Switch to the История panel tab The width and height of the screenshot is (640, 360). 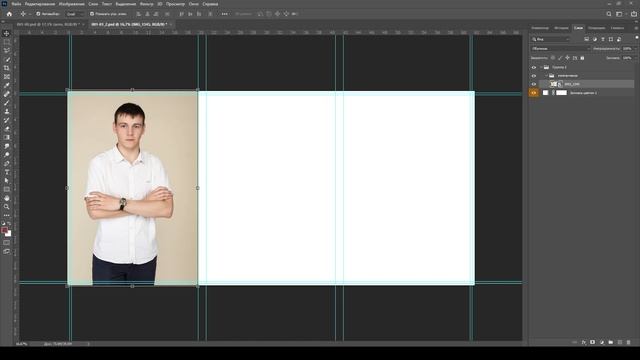[561, 28]
